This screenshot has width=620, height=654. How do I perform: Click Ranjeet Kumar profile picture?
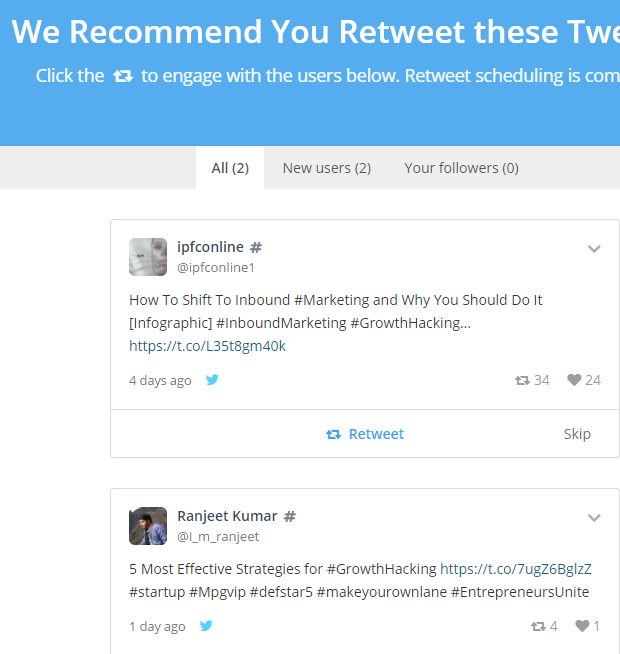[148, 526]
